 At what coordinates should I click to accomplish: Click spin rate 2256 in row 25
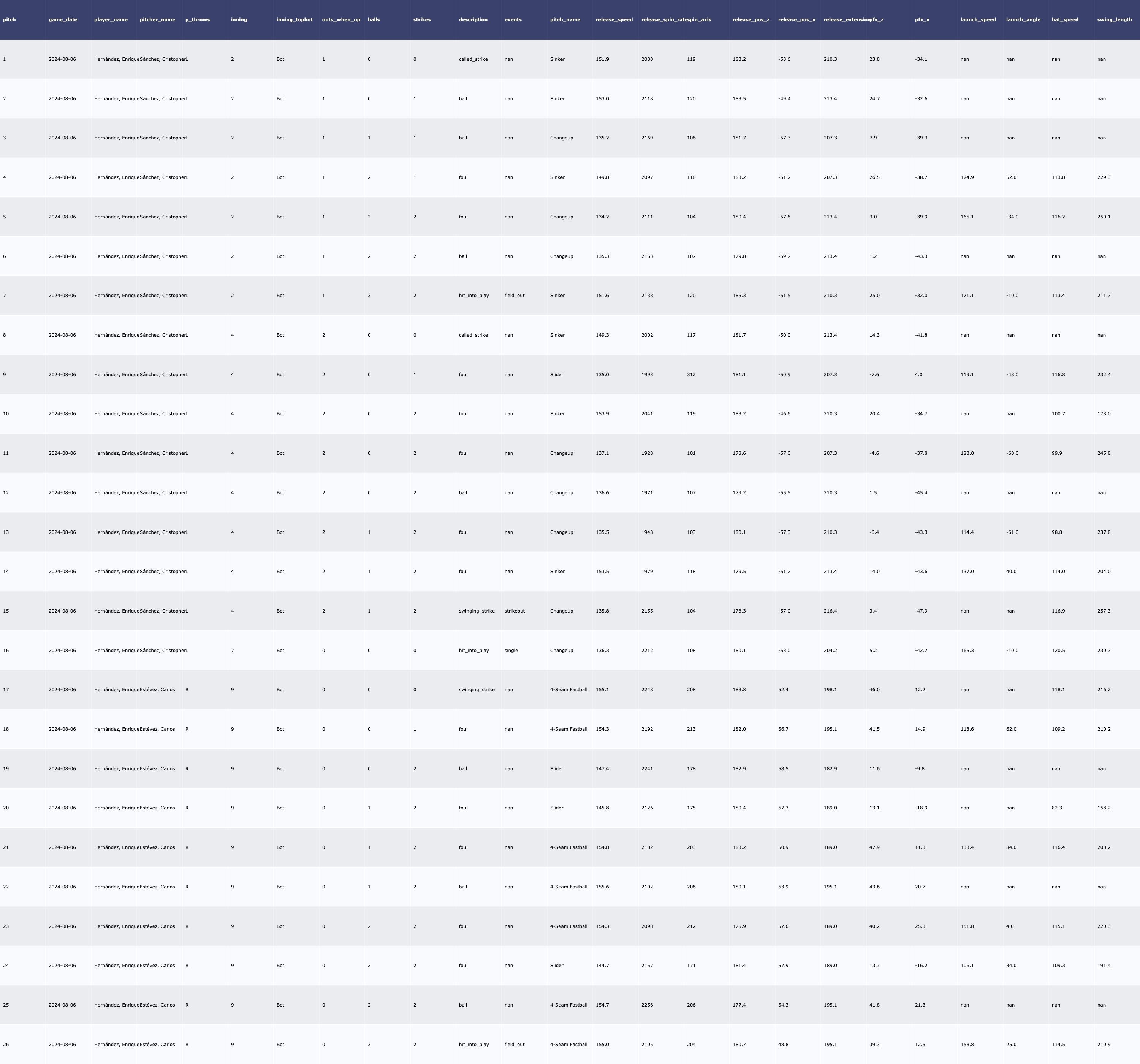point(647,1005)
